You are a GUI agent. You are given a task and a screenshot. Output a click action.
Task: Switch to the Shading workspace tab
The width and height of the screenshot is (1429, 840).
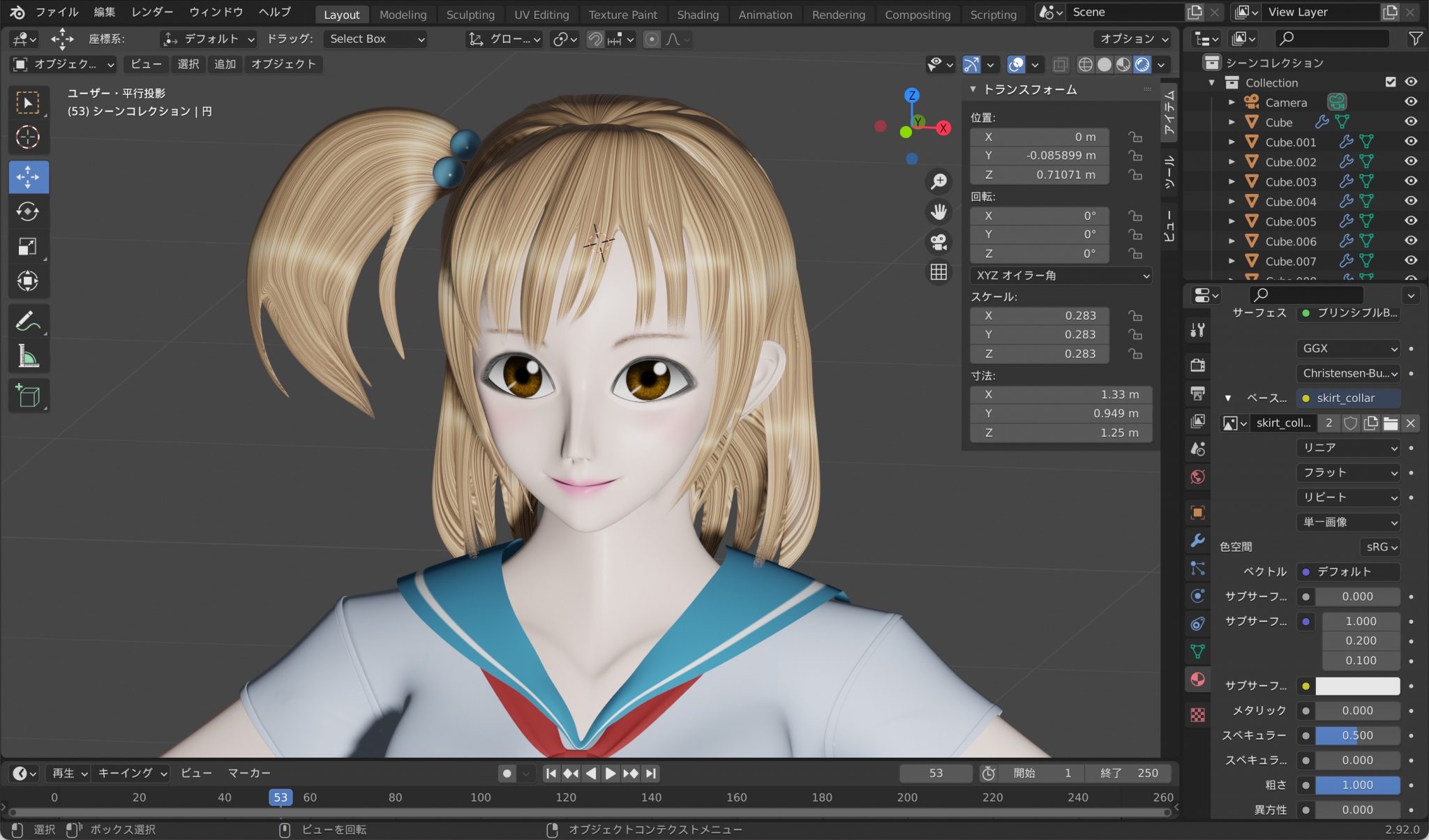point(698,14)
